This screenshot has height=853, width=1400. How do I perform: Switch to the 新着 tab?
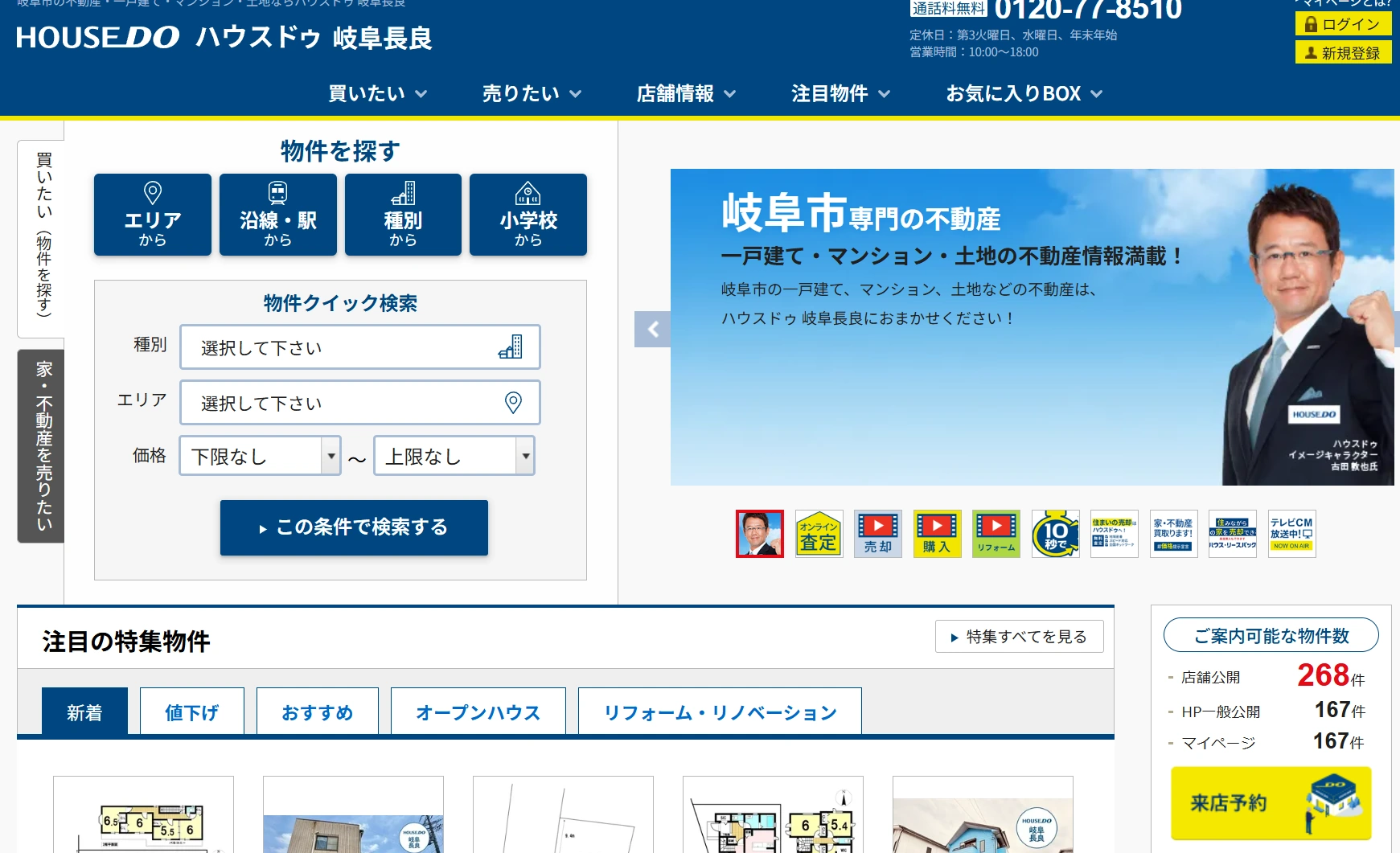(x=84, y=712)
